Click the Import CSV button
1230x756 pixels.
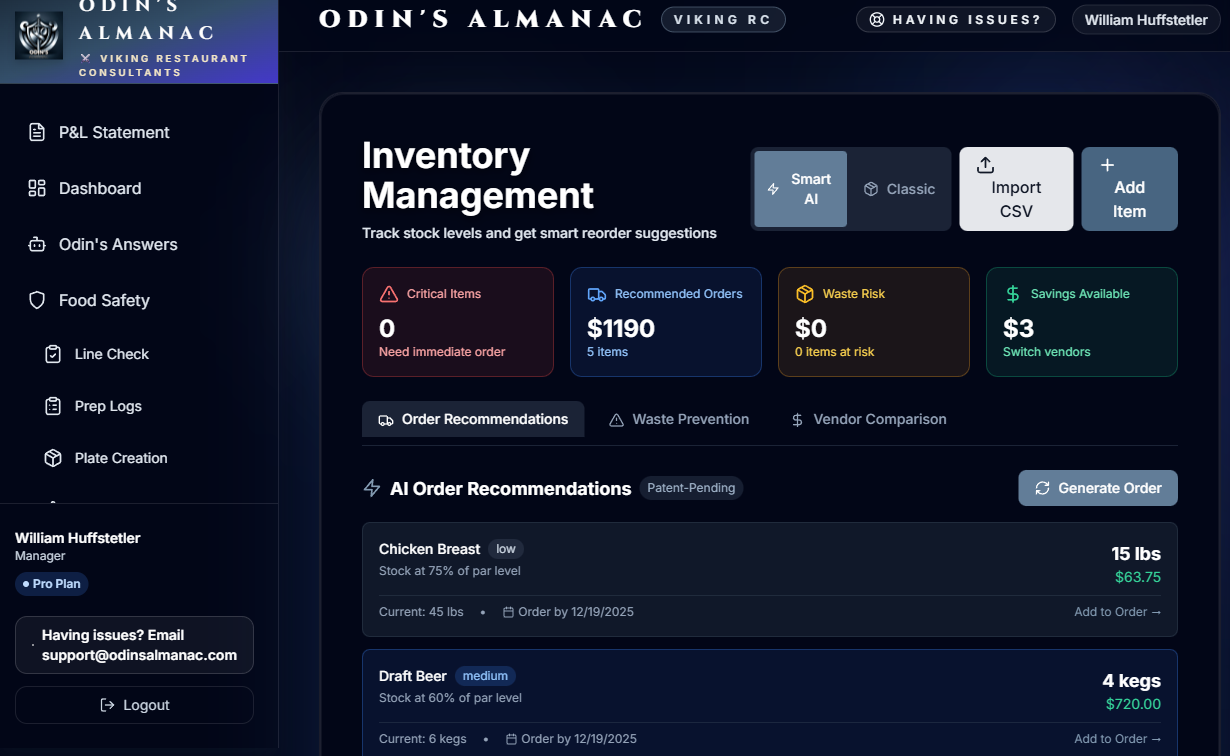pos(1016,189)
